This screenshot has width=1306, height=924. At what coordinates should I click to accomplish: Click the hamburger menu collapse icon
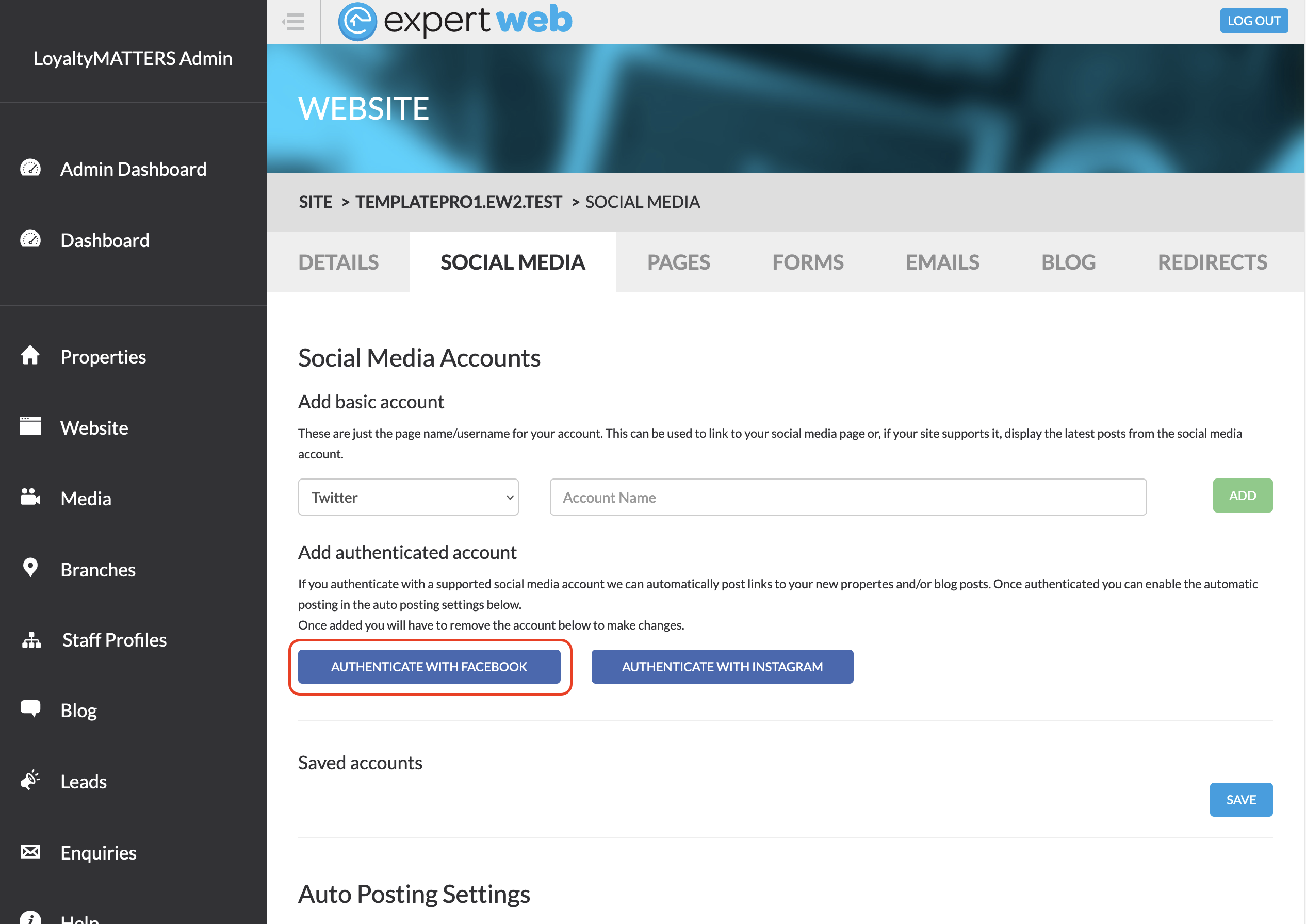coord(293,22)
